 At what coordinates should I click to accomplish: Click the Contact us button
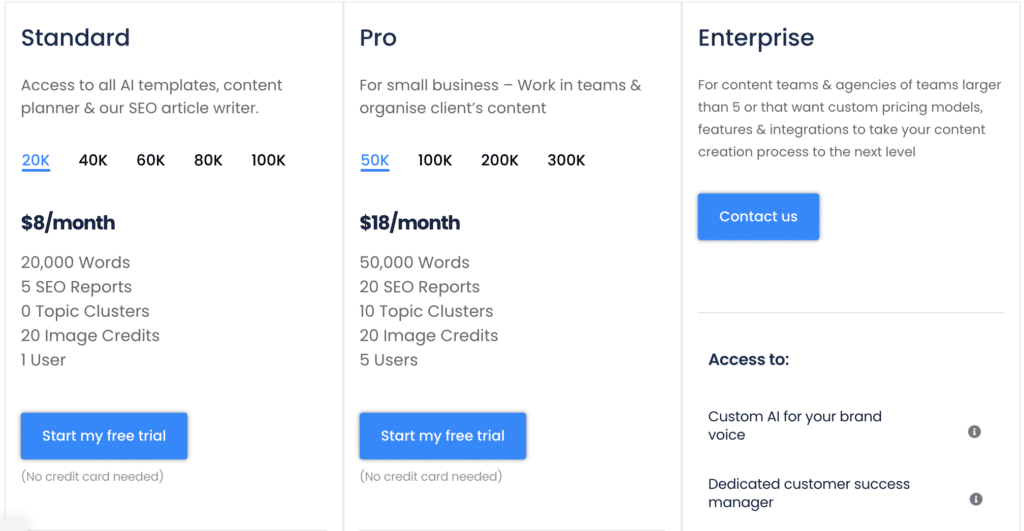758,217
